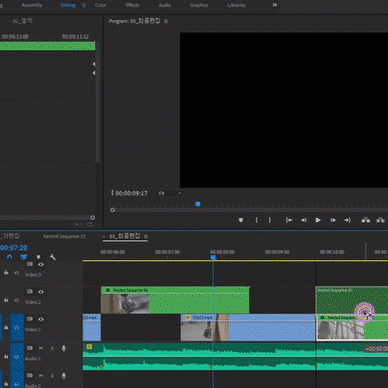
Task: Open Timeline Display Settings wrench
Action: pyautogui.click(x=53, y=257)
